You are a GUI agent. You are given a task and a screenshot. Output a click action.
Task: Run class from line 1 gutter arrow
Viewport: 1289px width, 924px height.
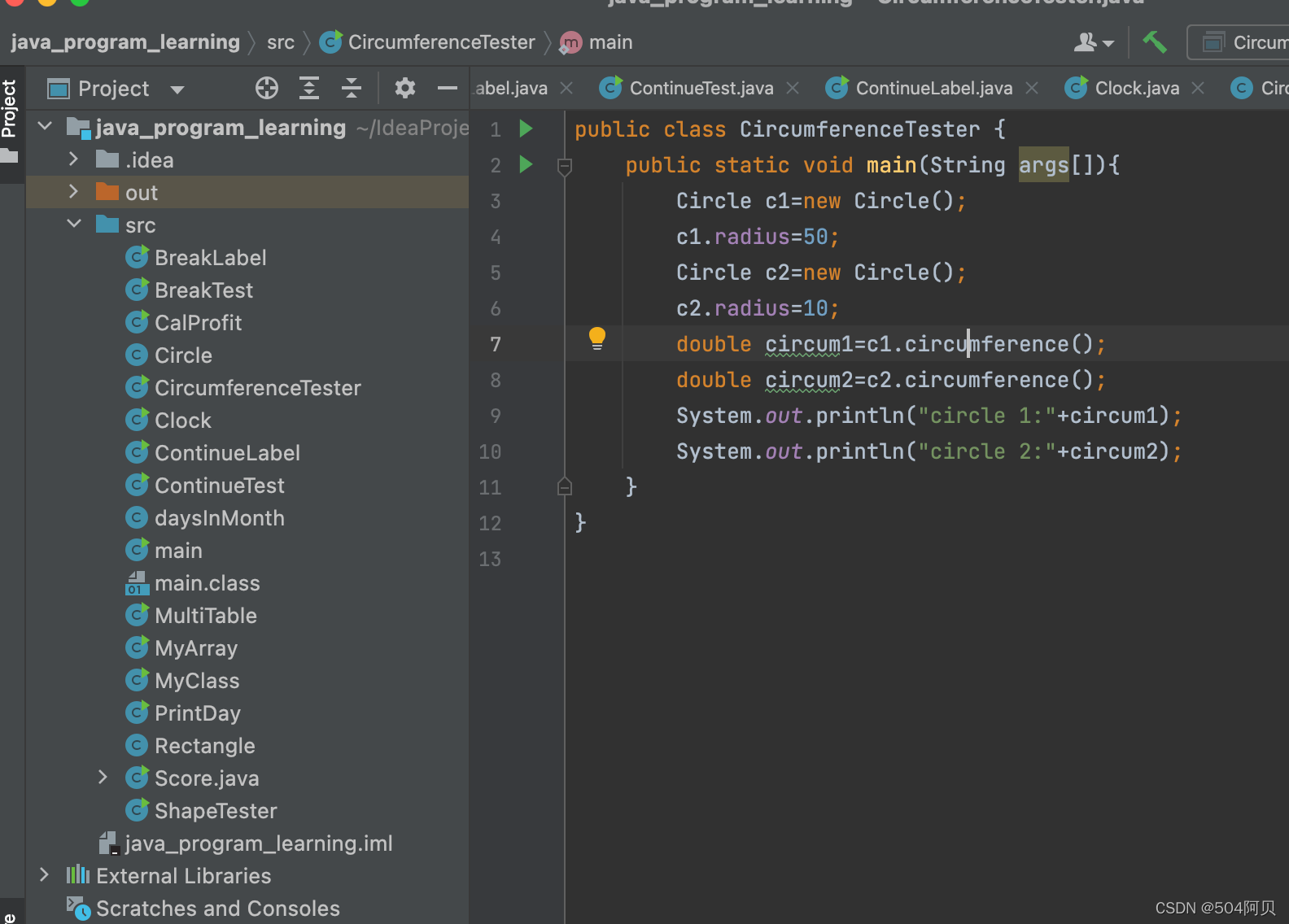pos(526,129)
